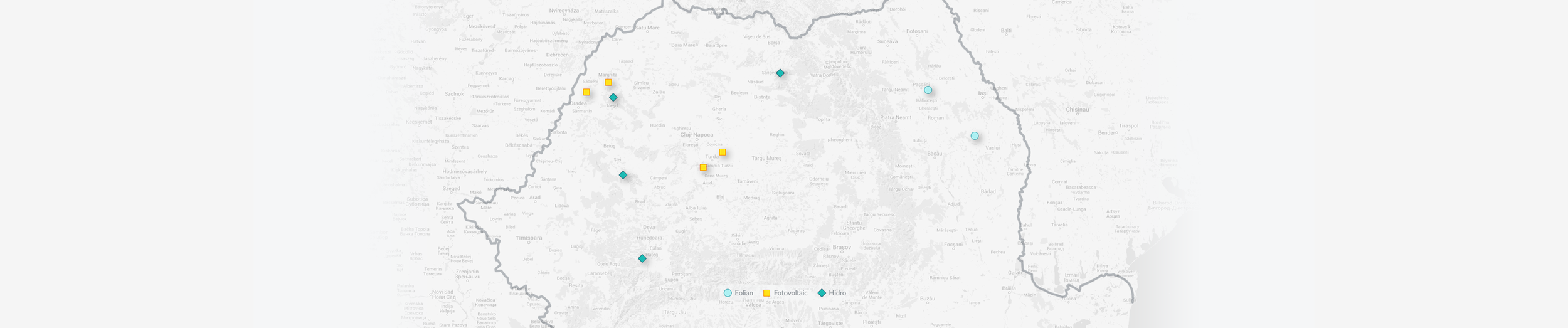The image size is (1568, 328).
Task: Select the cyan wind marker near Vaslui
Action: [x=975, y=136]
